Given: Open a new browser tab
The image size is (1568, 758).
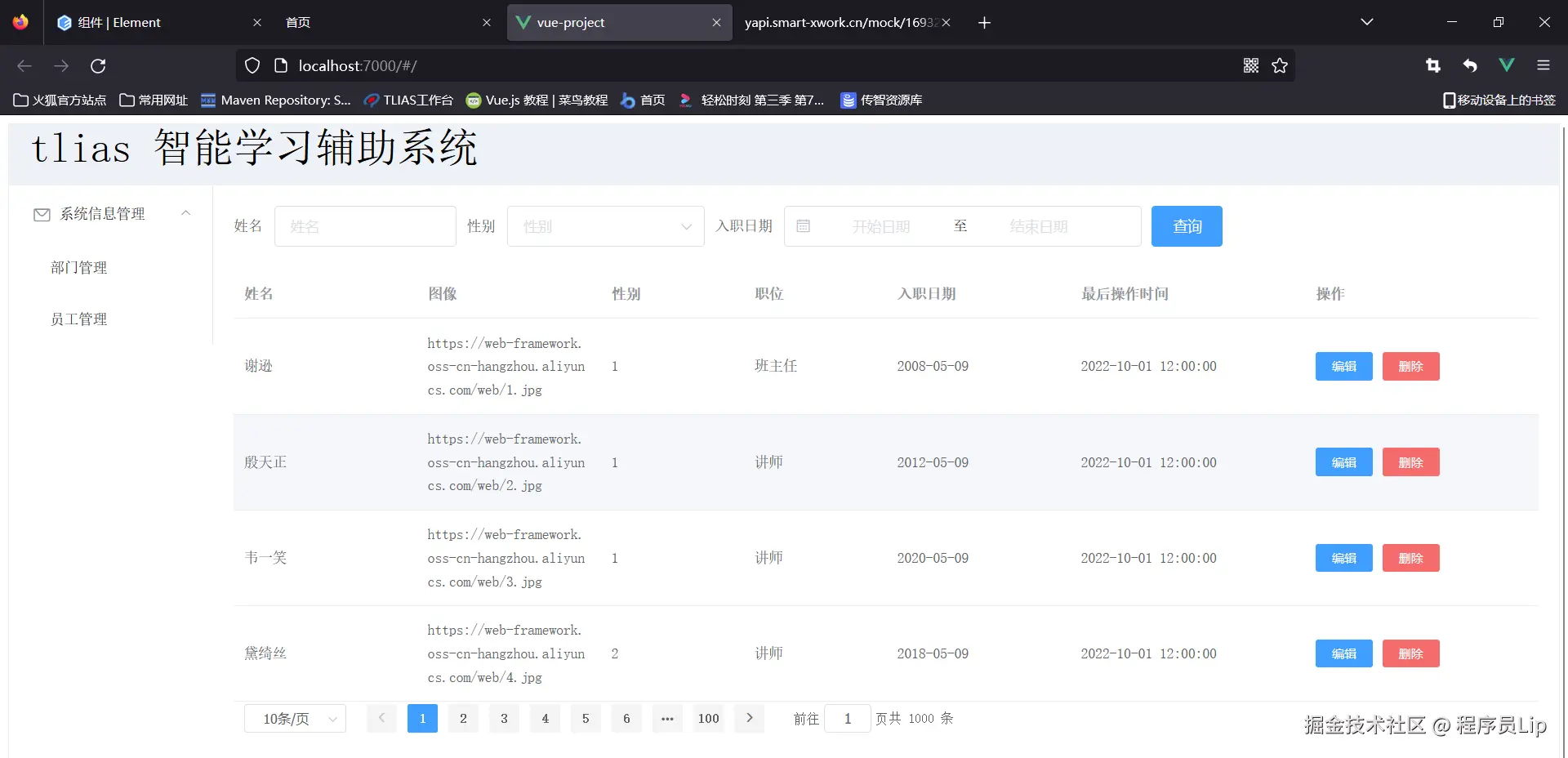Looking at the screenshot, I should (x=984, y=23).
